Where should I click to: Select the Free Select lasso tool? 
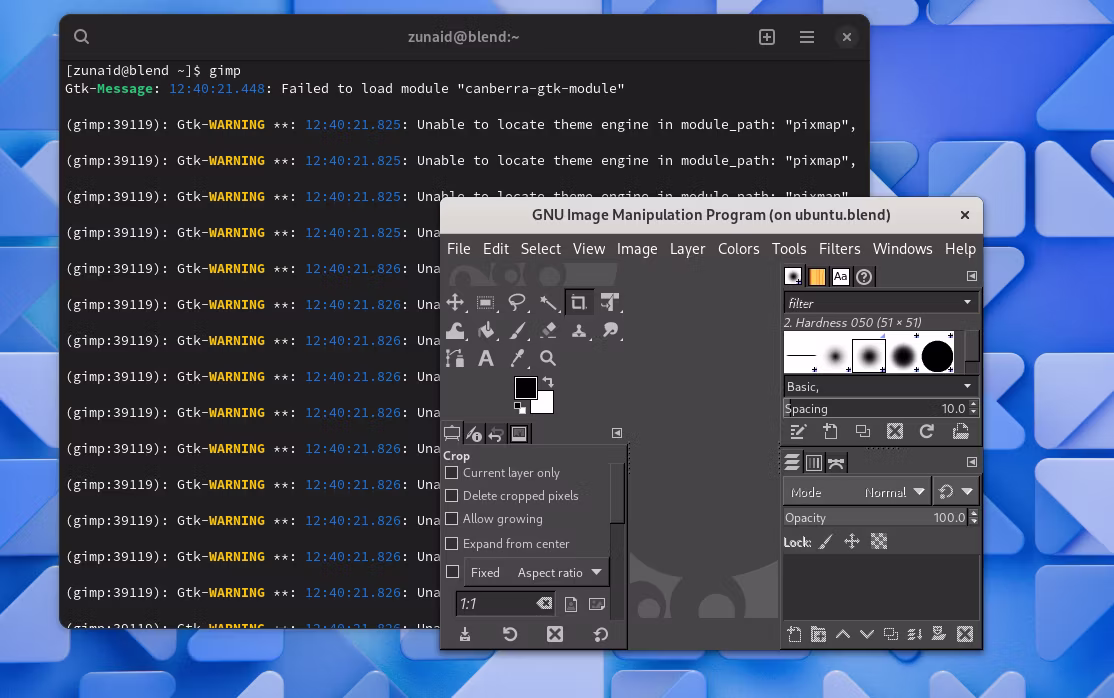517,303
